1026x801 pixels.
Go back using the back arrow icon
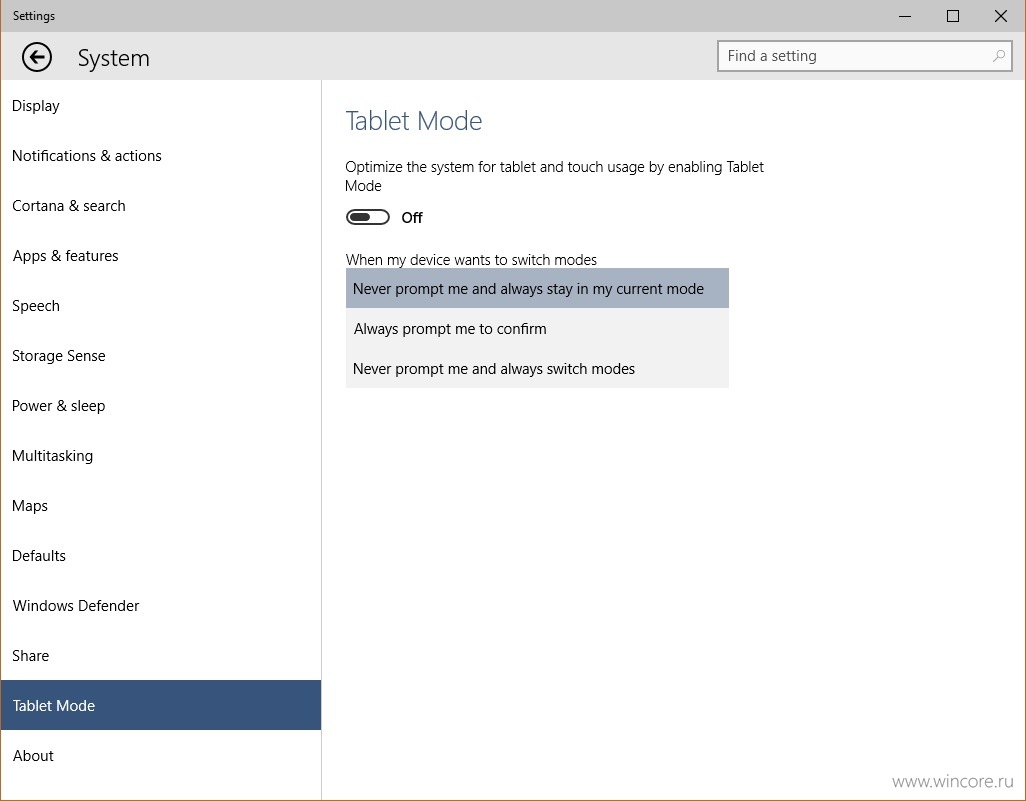pos(37,58)
